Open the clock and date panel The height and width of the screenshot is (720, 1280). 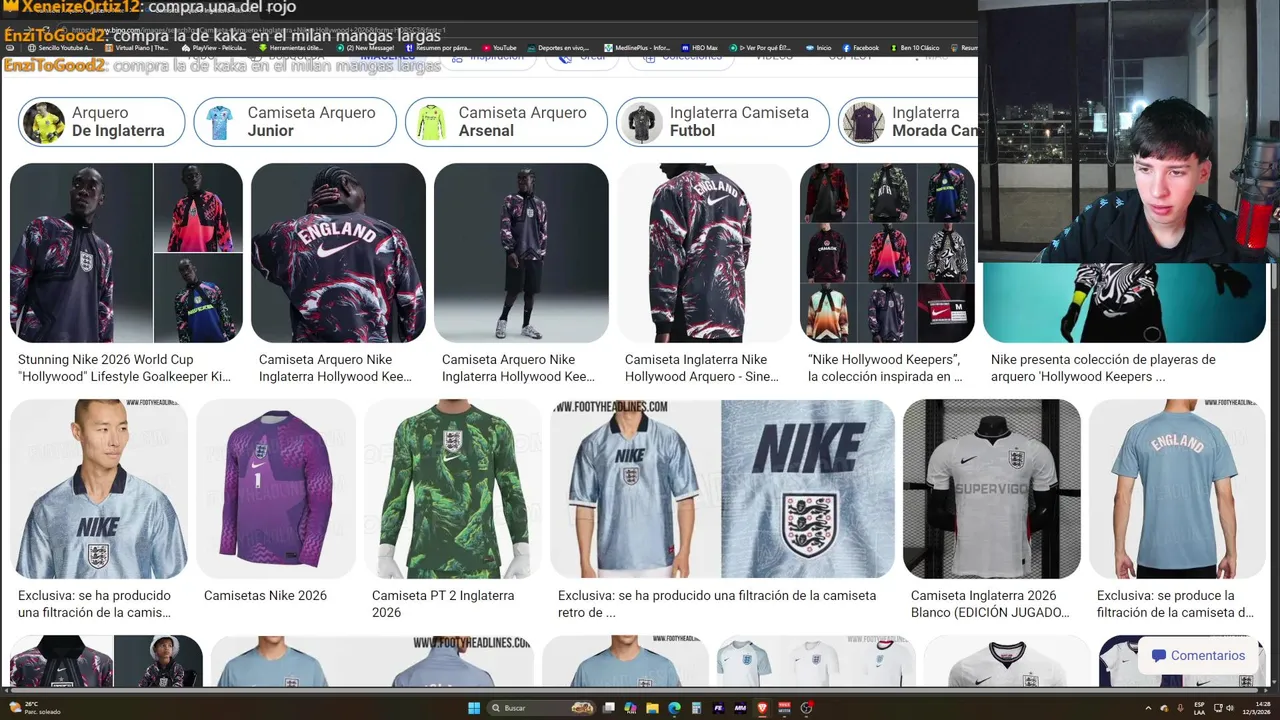coord(1257,708)
